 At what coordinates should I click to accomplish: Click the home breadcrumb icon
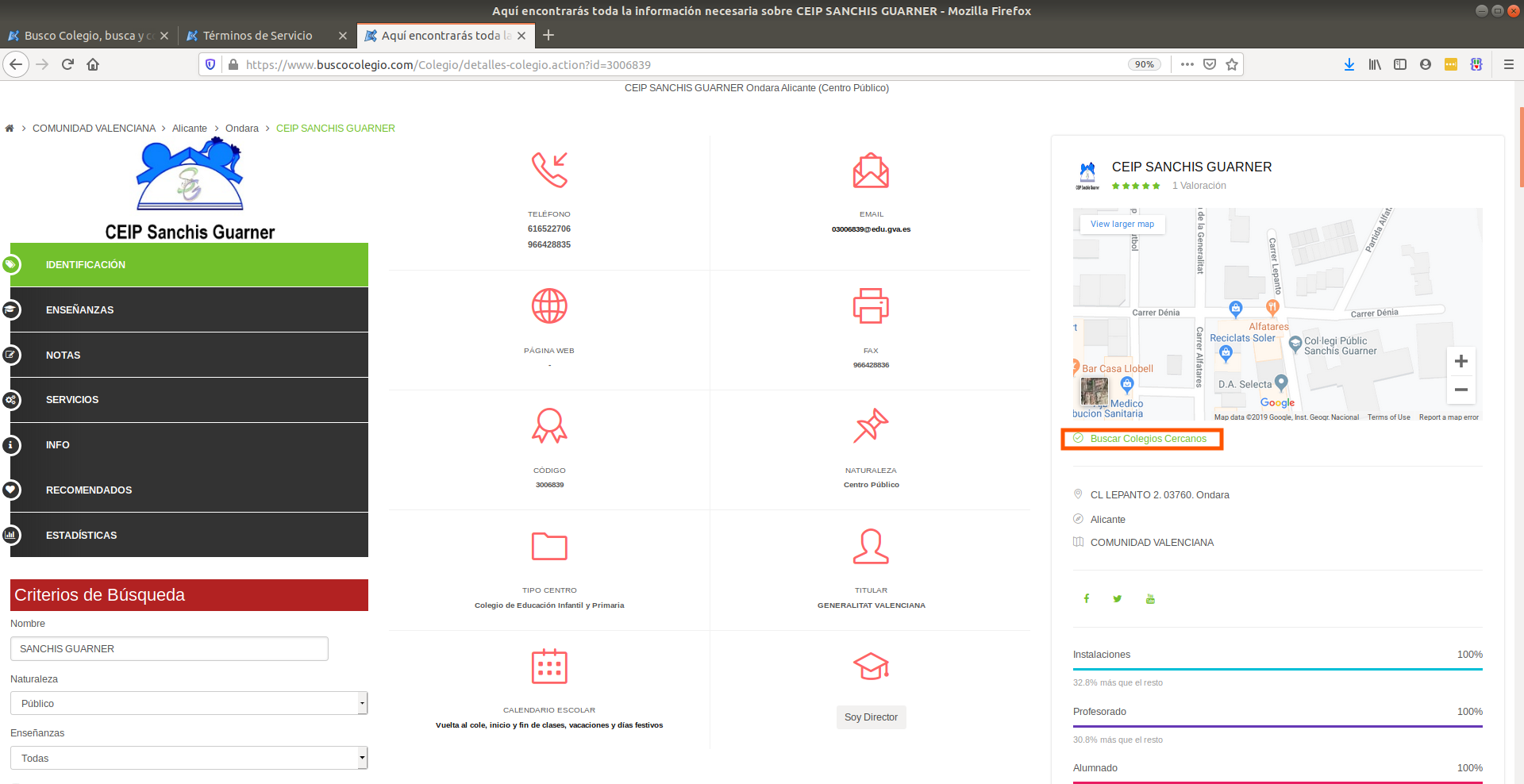[x=10, y=129]
